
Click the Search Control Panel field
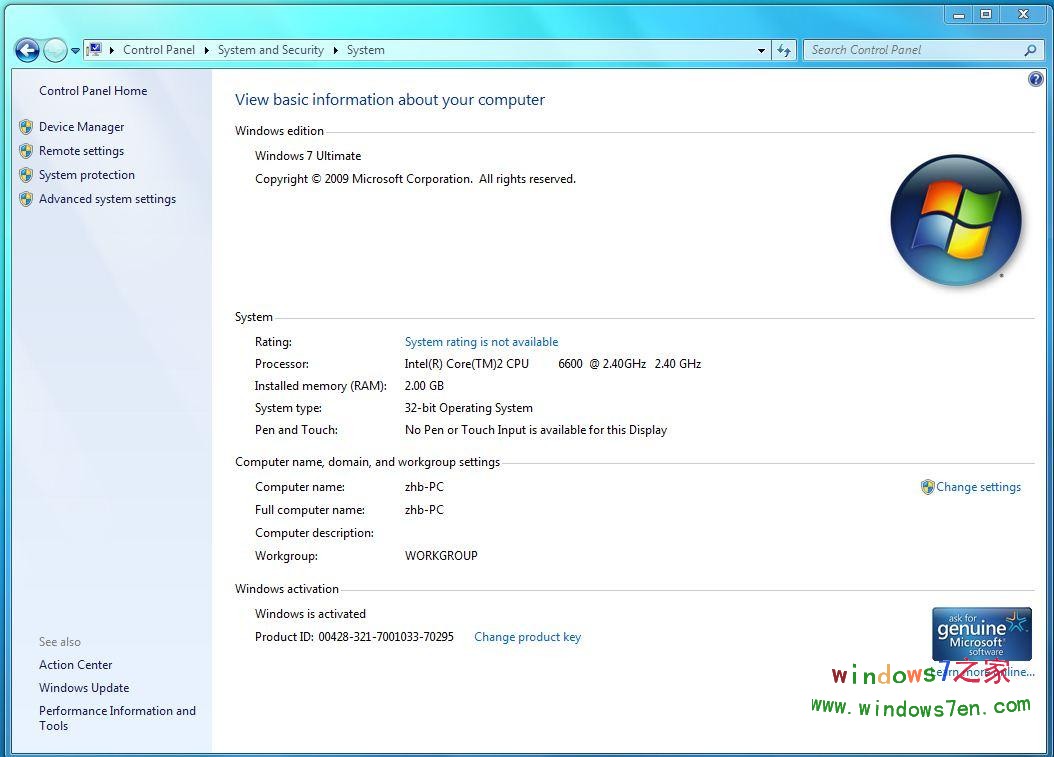point(910,50)
